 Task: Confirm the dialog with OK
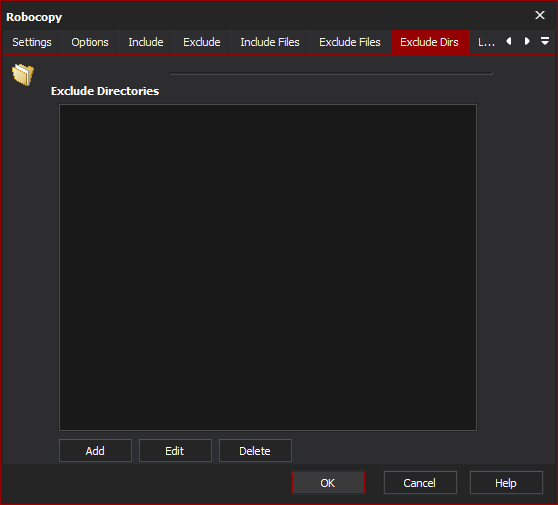click(x=328, y=483)
